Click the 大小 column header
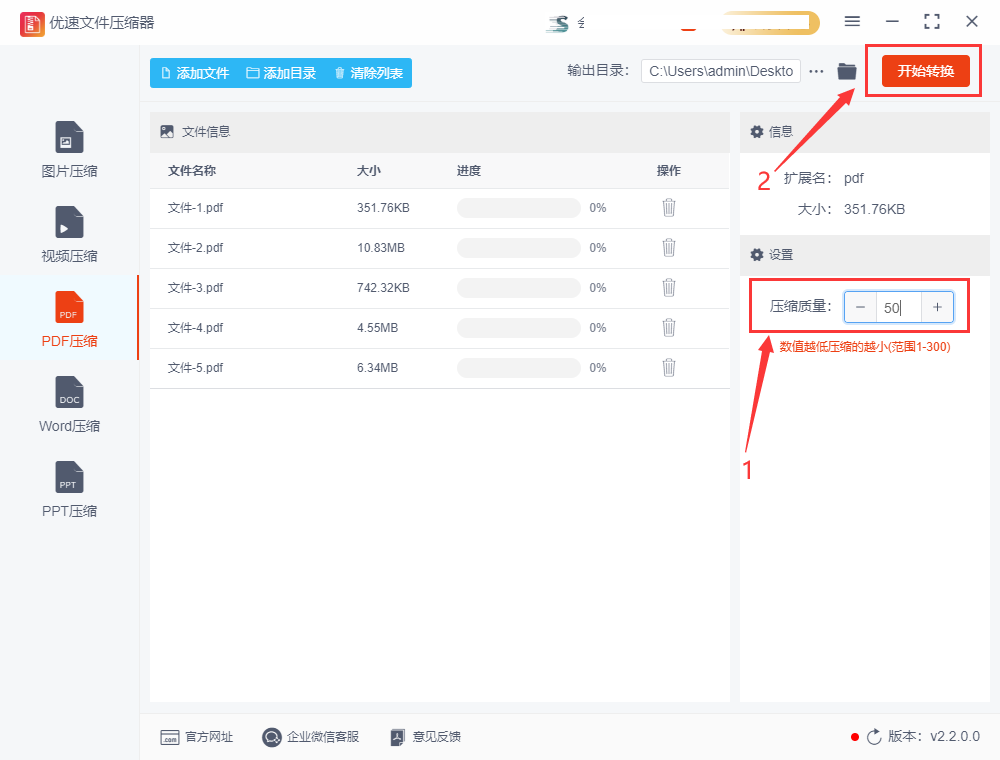 point(369,170)
